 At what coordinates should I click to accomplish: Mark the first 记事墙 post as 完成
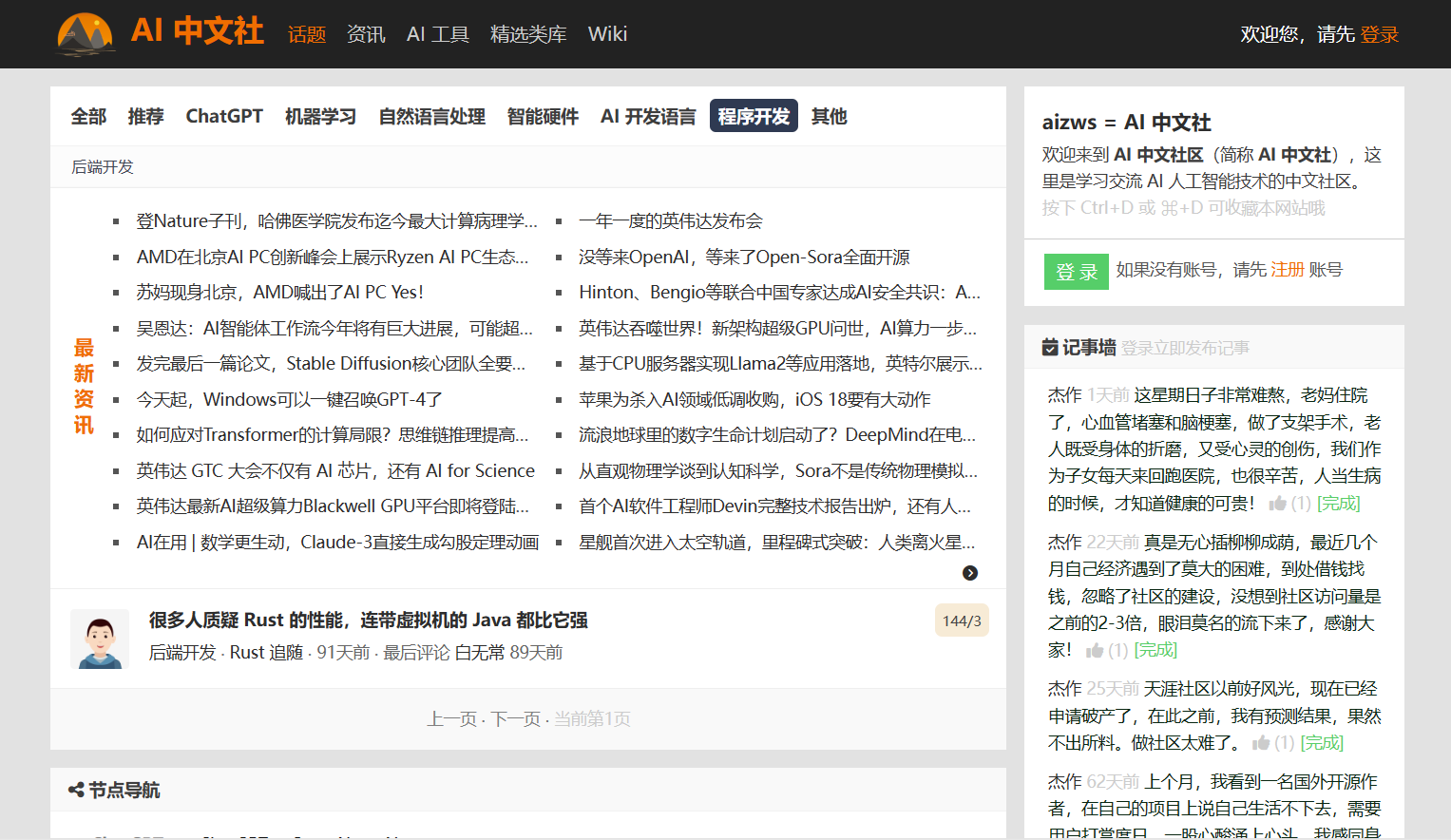(1338, 504)
